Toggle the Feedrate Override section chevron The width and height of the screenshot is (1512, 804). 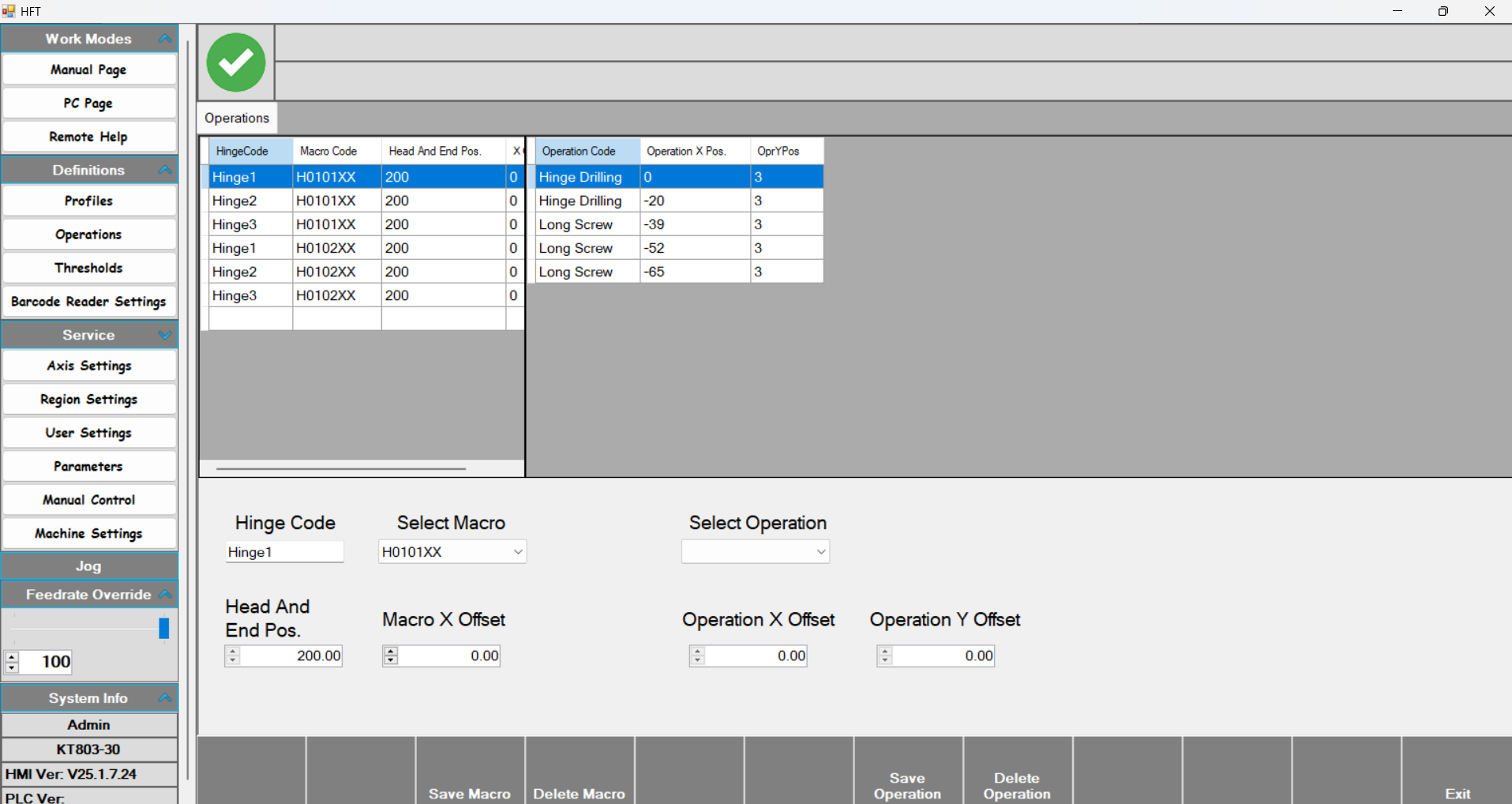pyautogui.click(x=164, y=595)
